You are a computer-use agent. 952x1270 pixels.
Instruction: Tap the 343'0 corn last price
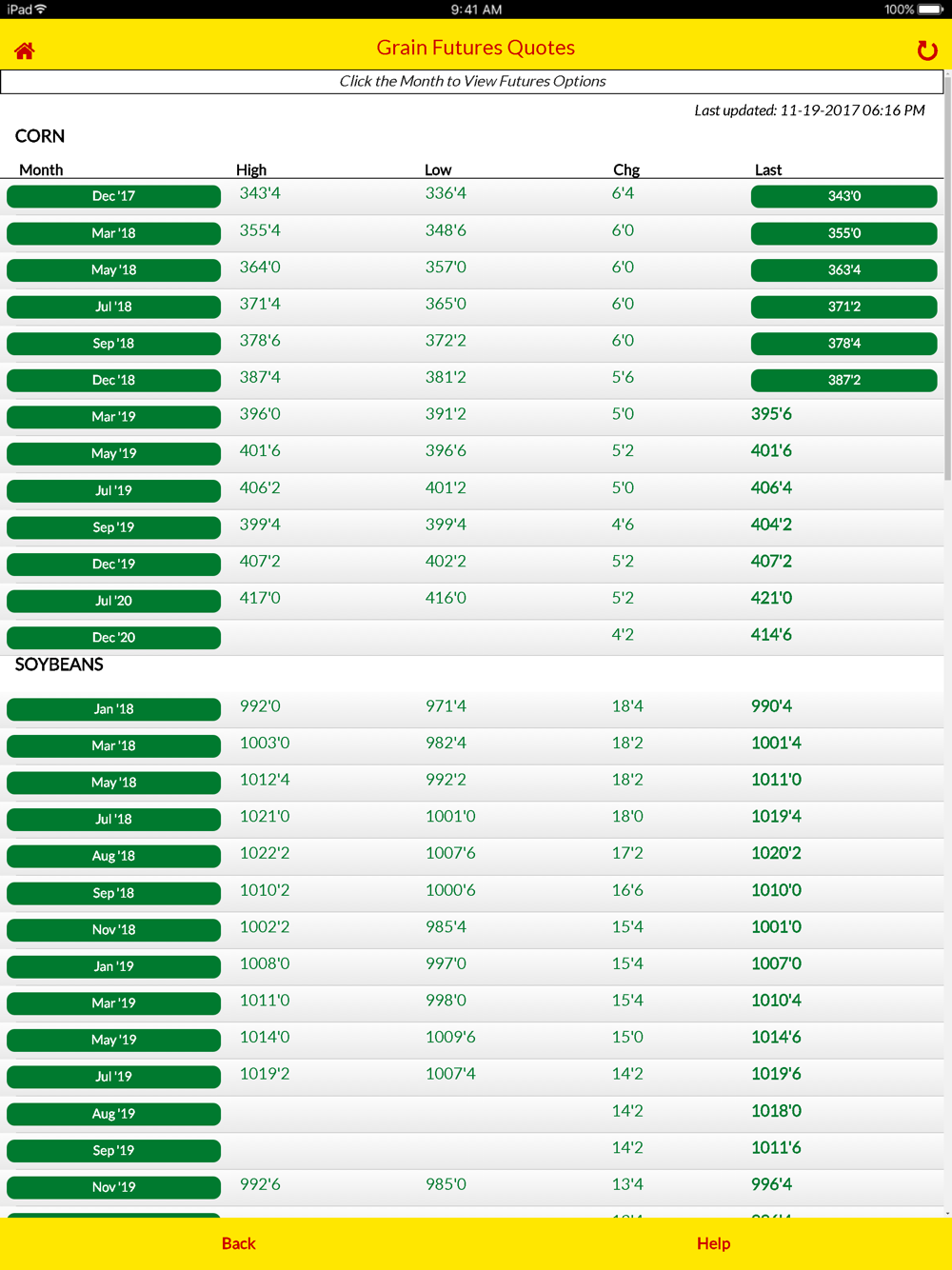[x=843, y=196]
